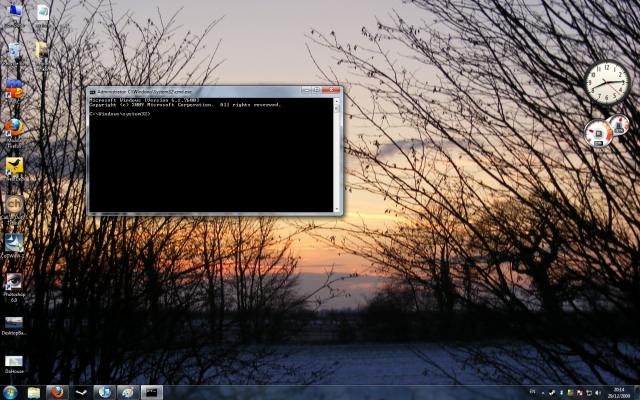This screenshot has height=400, width=640.
Task: Click the analog clock desktop gadget
Action: pos(606,83)
